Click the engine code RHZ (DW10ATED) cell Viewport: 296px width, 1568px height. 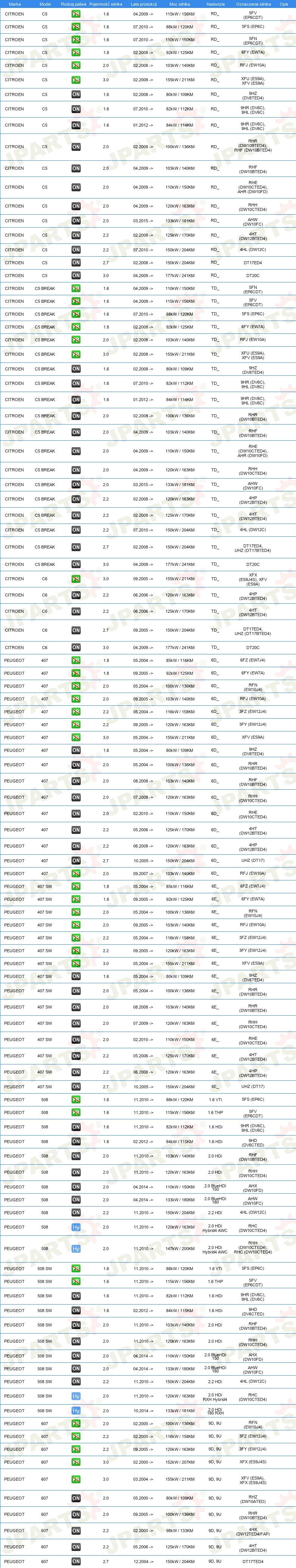pos(253,1498)
